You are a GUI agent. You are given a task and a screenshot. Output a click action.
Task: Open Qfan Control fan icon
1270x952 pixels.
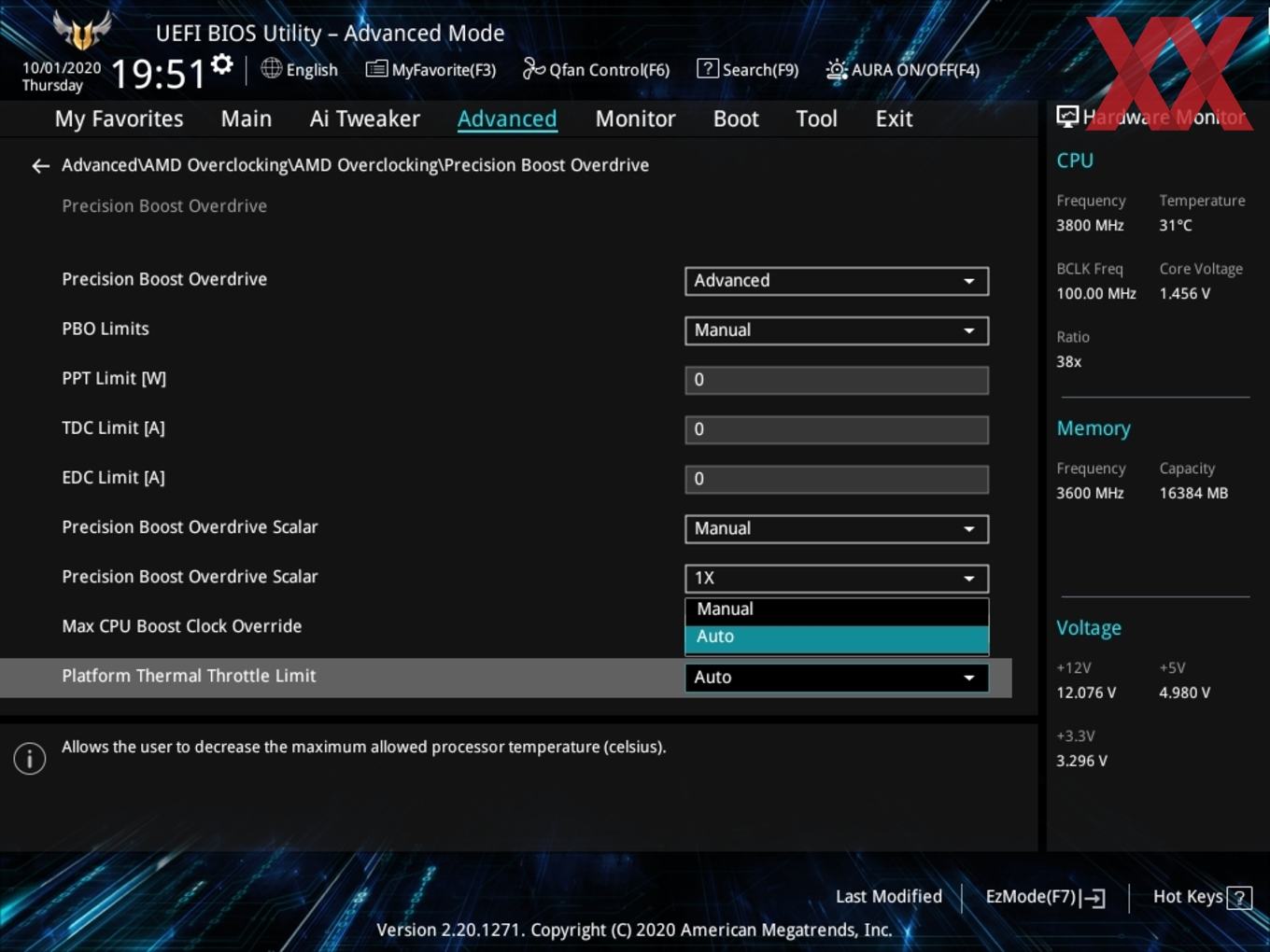tap(533, 68)
